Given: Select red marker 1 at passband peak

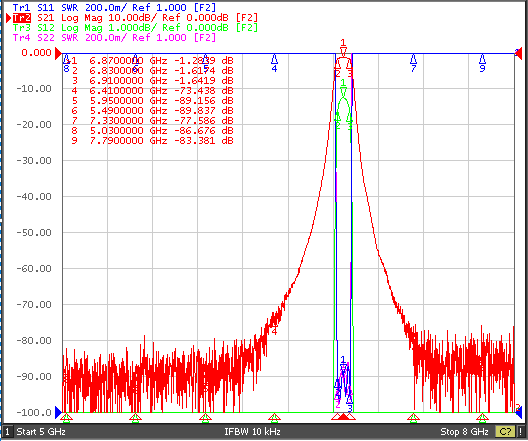Looking at the screenshot, I should coord(343,48).
